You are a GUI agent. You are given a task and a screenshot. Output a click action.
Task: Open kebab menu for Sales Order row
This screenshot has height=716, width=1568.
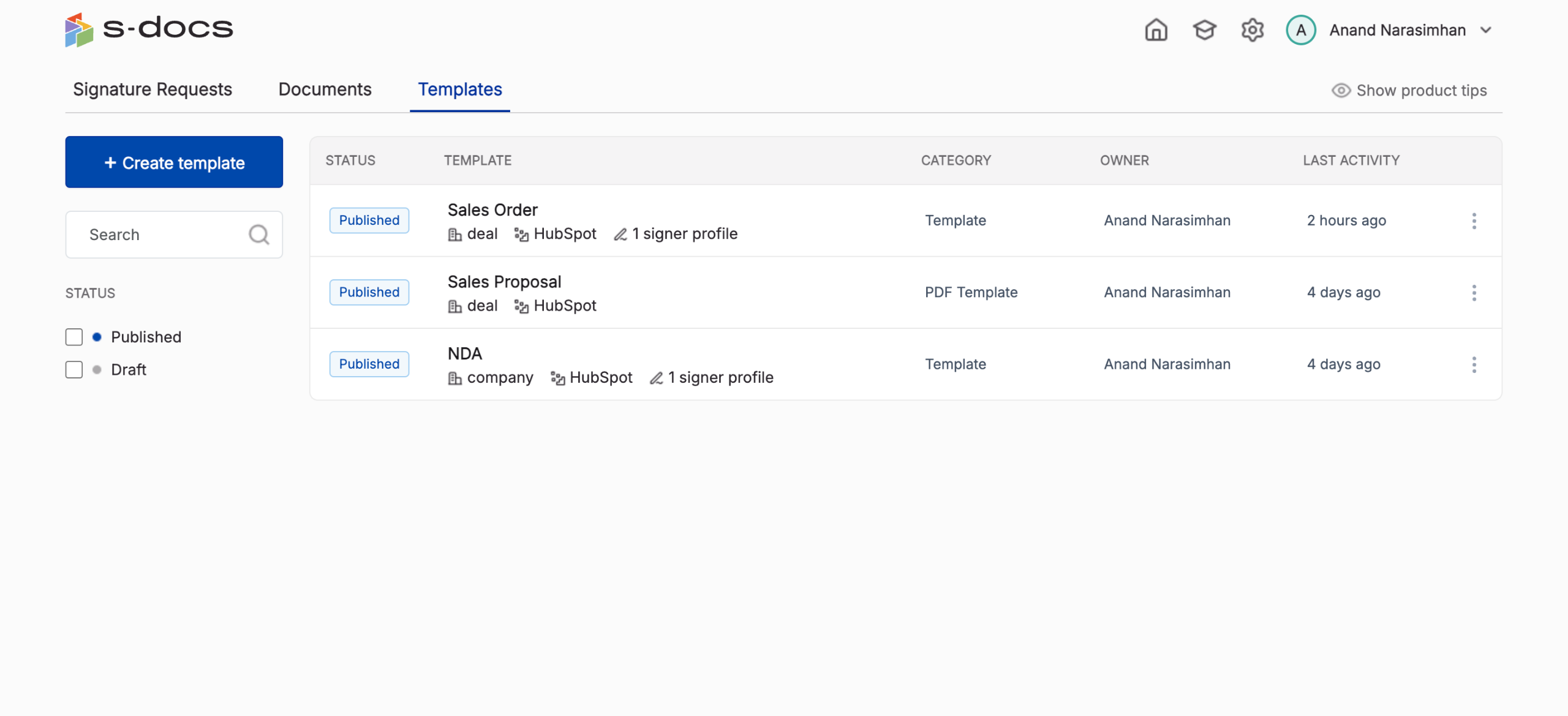[1474, 221]
